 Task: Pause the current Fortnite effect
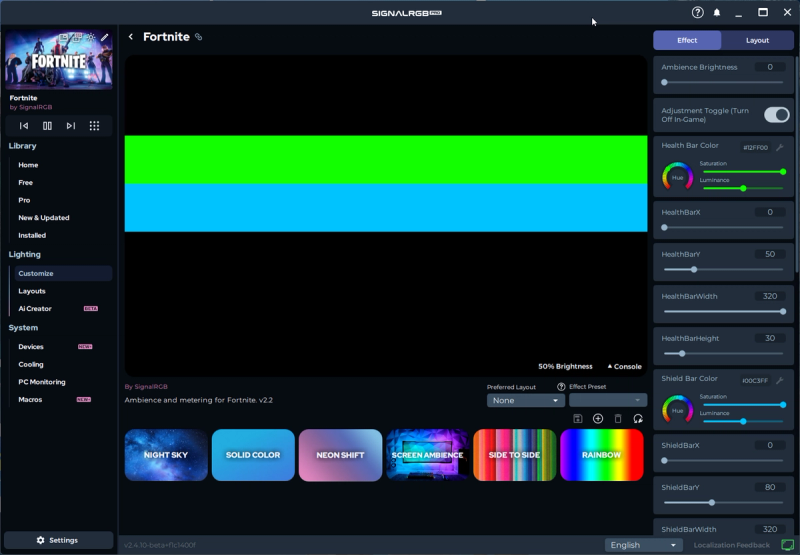click(47, 126)
